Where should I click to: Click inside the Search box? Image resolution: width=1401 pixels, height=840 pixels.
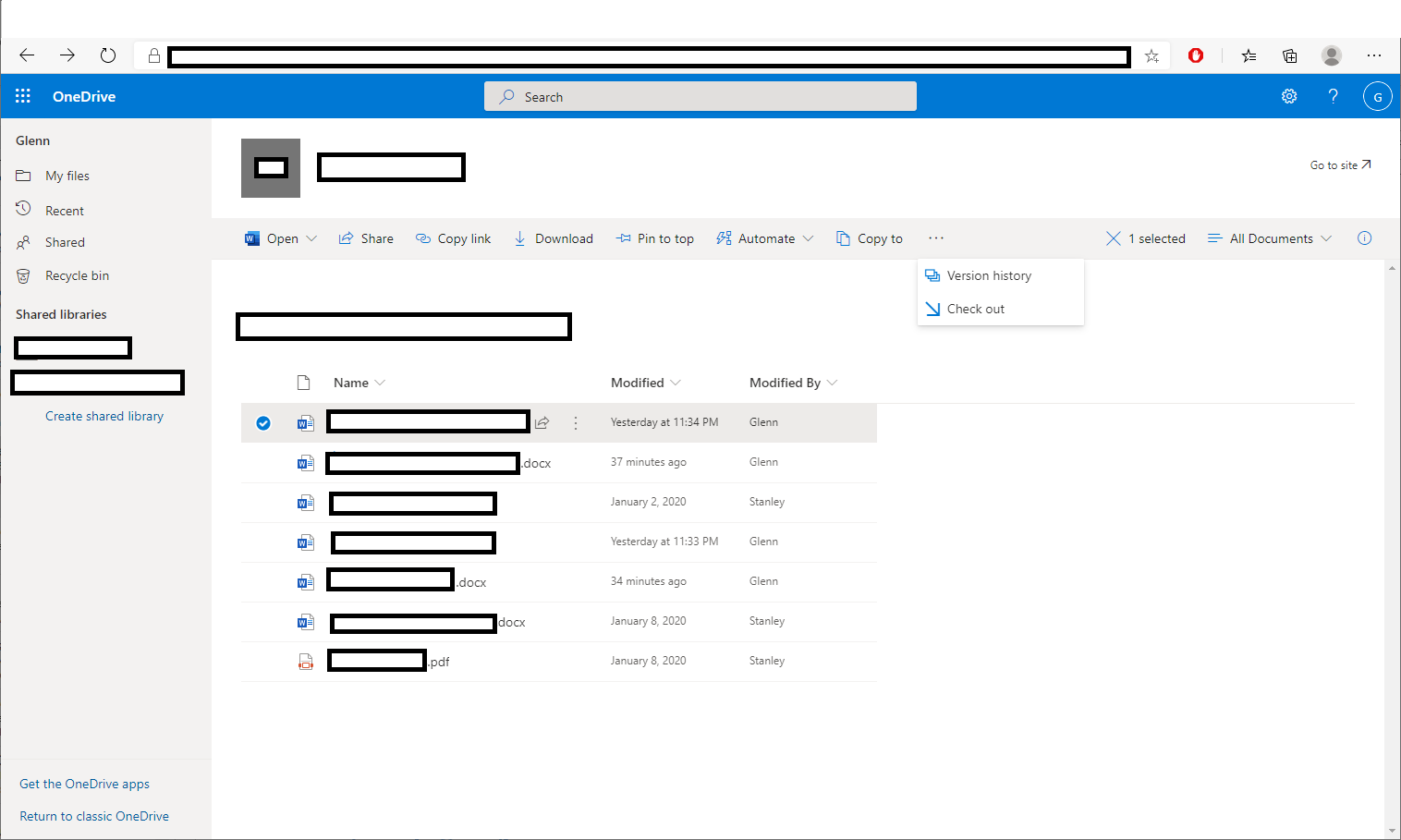(700, 95)
